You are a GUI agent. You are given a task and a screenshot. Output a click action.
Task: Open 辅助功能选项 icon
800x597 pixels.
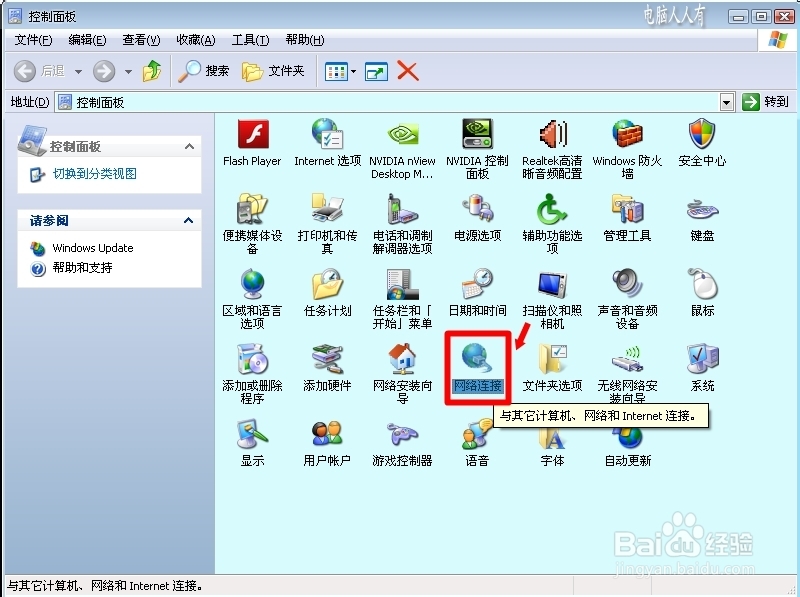(x=552, y=209)
